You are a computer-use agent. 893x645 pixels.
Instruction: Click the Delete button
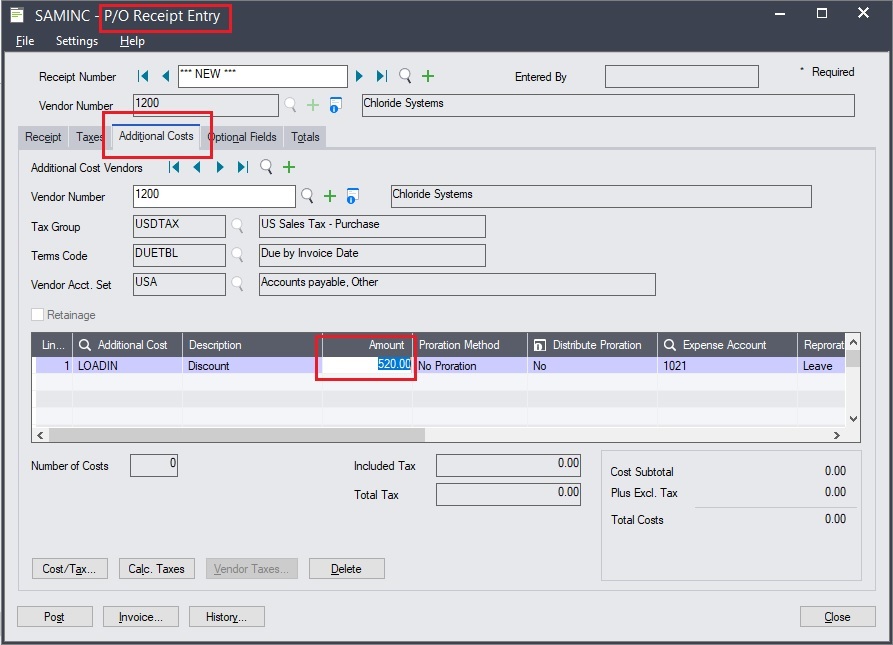(x=346, y=569)
